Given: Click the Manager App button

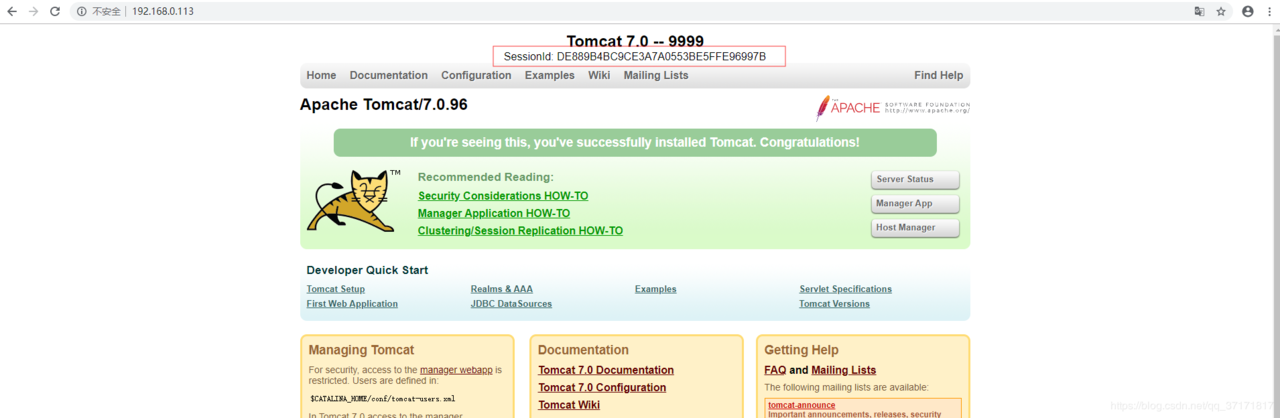Looking at the screenshot, I should (x=915, y=204).
